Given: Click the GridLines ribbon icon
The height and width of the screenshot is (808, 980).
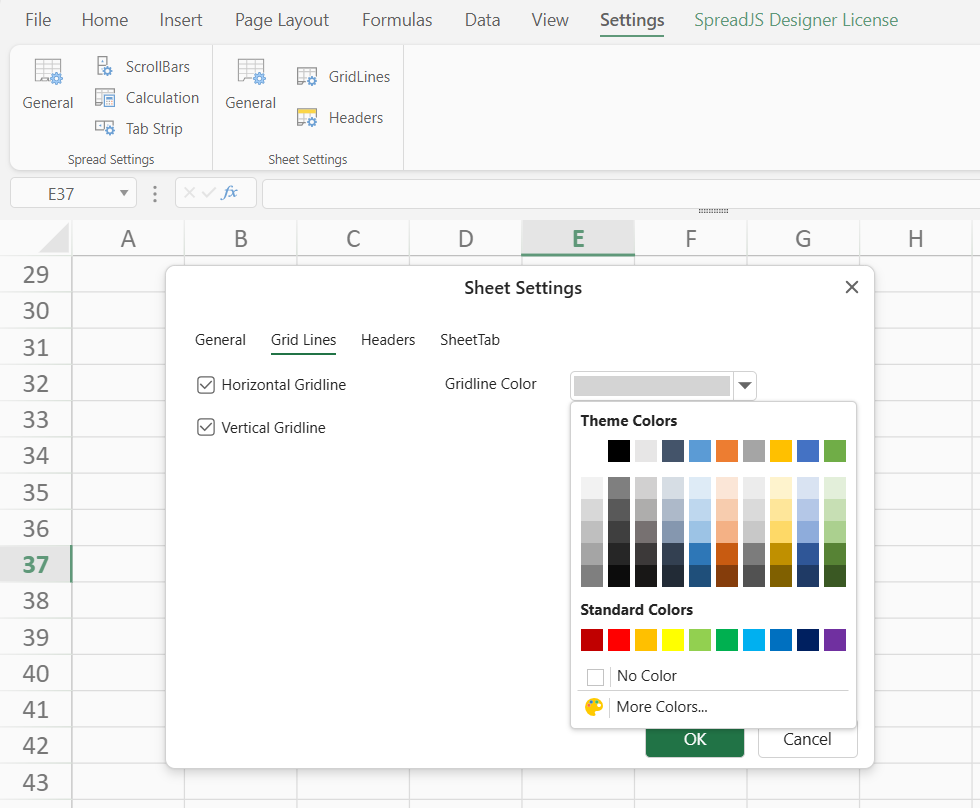Looking at the screenshot, I should (x=307, y=76).
